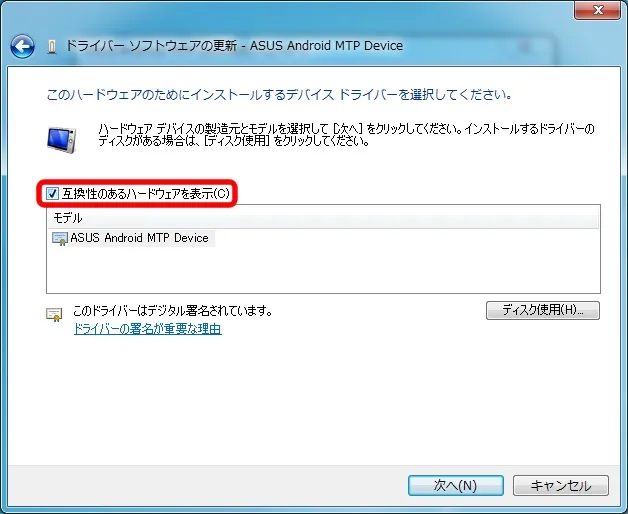Click the heading このハードウェアのために... text
The width and height of the screenshot is (628, 514).
pyautogui.click(x=279, y=95)
